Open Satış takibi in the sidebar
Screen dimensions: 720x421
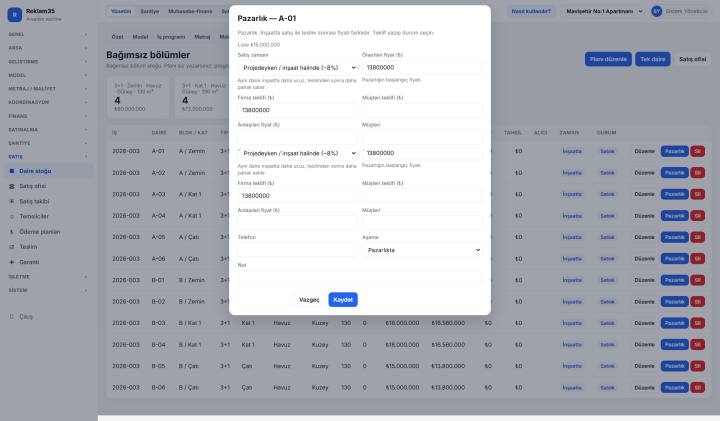click(34, 201)
